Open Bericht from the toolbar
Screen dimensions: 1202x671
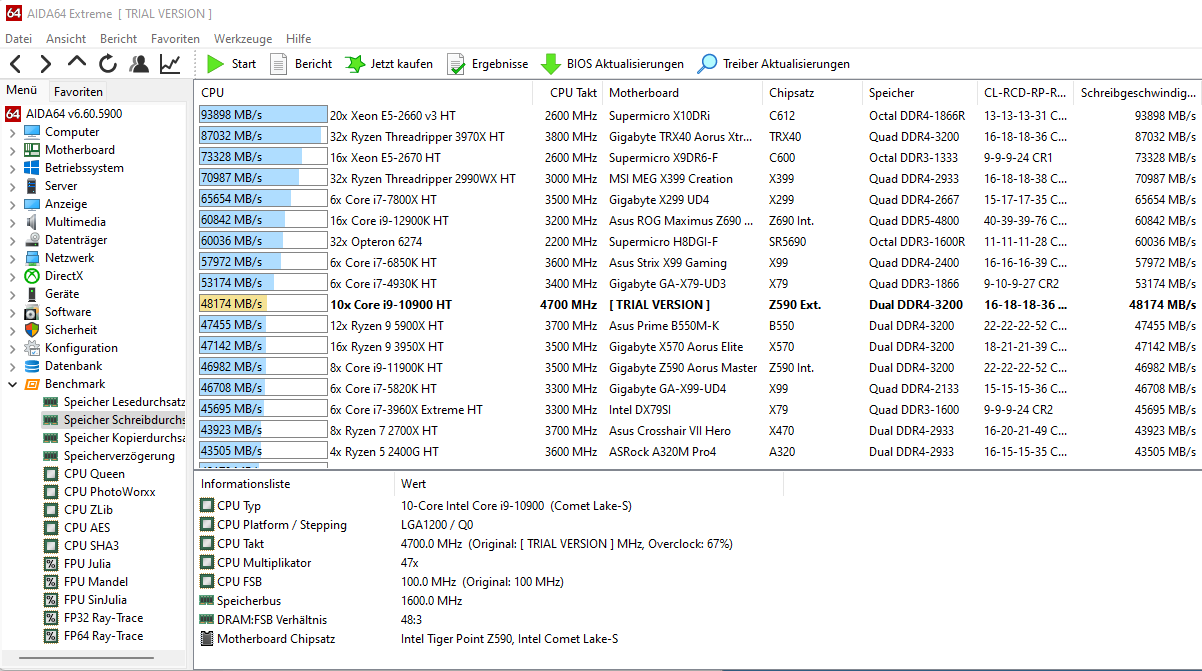pos(300,64)
